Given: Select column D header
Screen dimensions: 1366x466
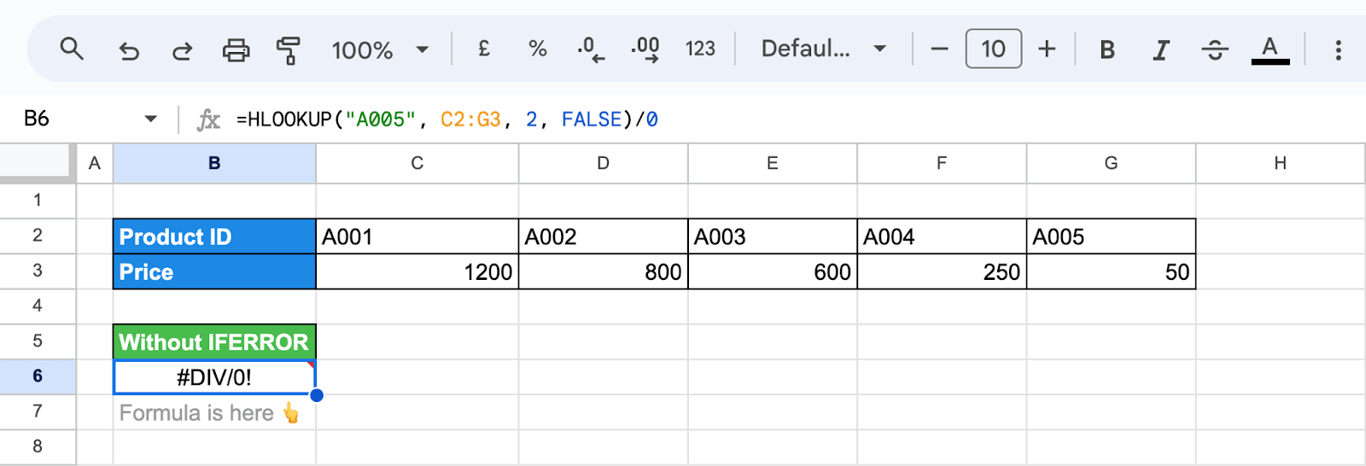Looking at the screenshot, I should 603,164.
